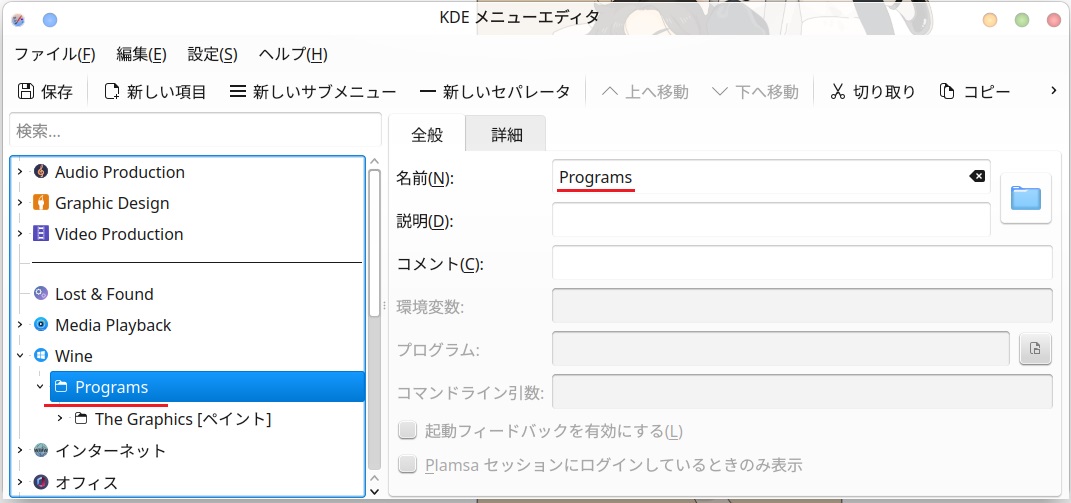Click the Cut scissors icon
The width and height of the screenshot is (1071, 503).
click(838, 92)
